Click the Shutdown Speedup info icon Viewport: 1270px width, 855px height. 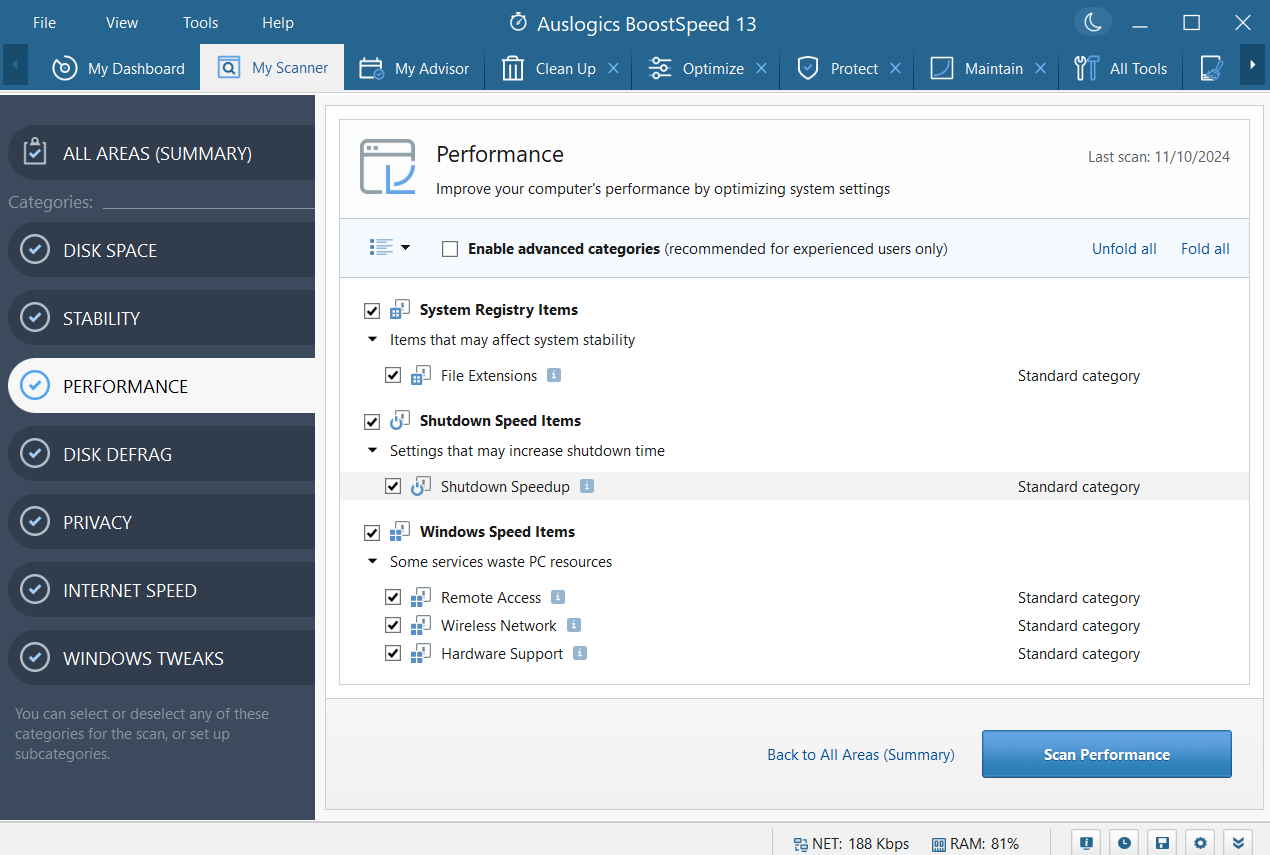click(587, 486)
